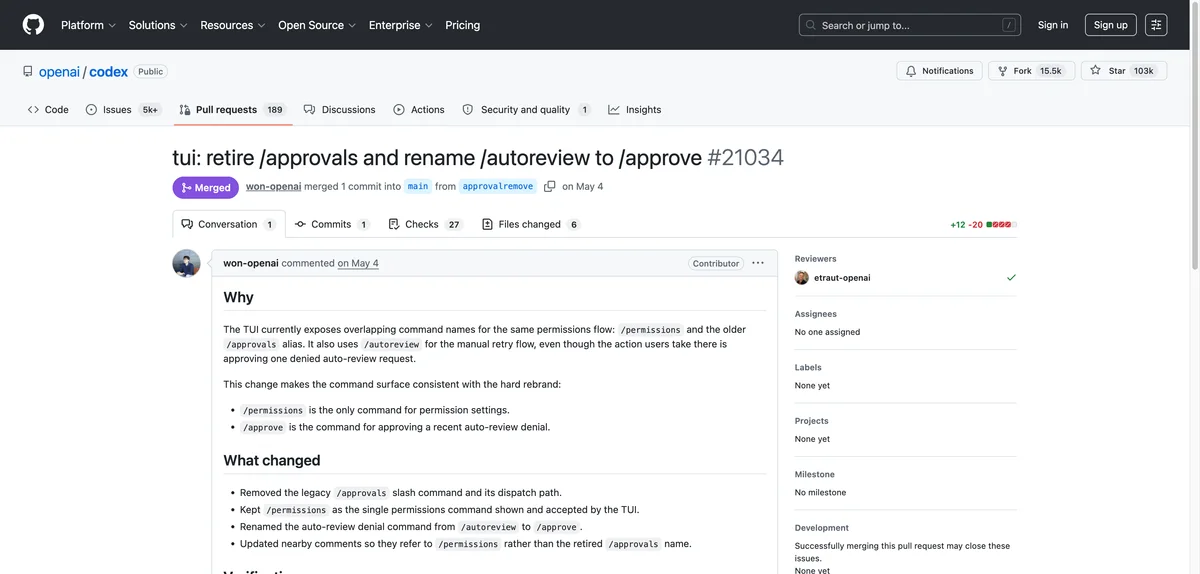Switch to the Conversation tab
Screen dimensions: 1200x574
tap(229, 224)
